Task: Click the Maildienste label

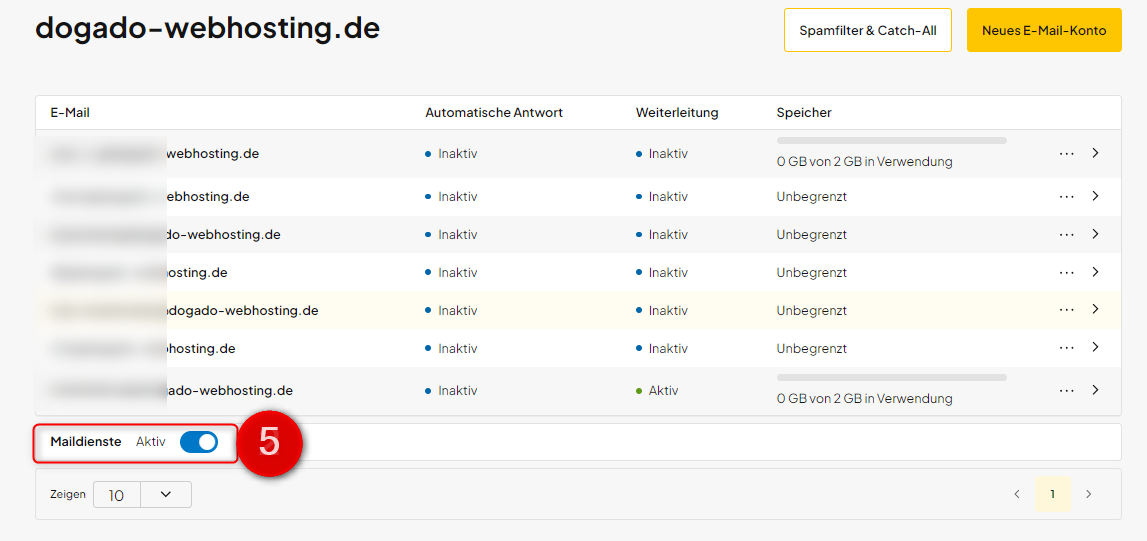Action: click(86, 442)
